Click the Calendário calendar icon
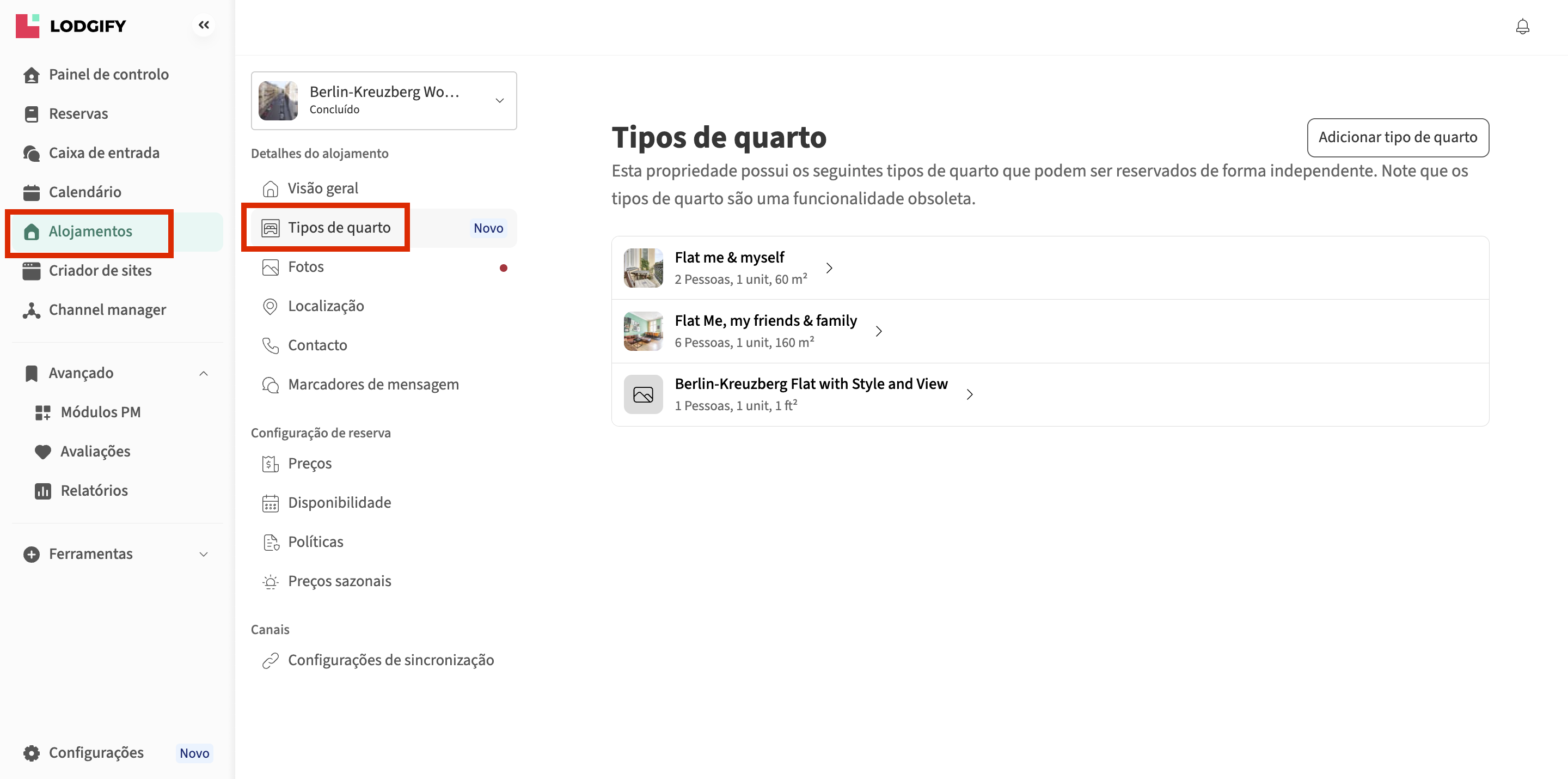Image resolution: width=1568 pixels, height=779 pixels. 32,192
